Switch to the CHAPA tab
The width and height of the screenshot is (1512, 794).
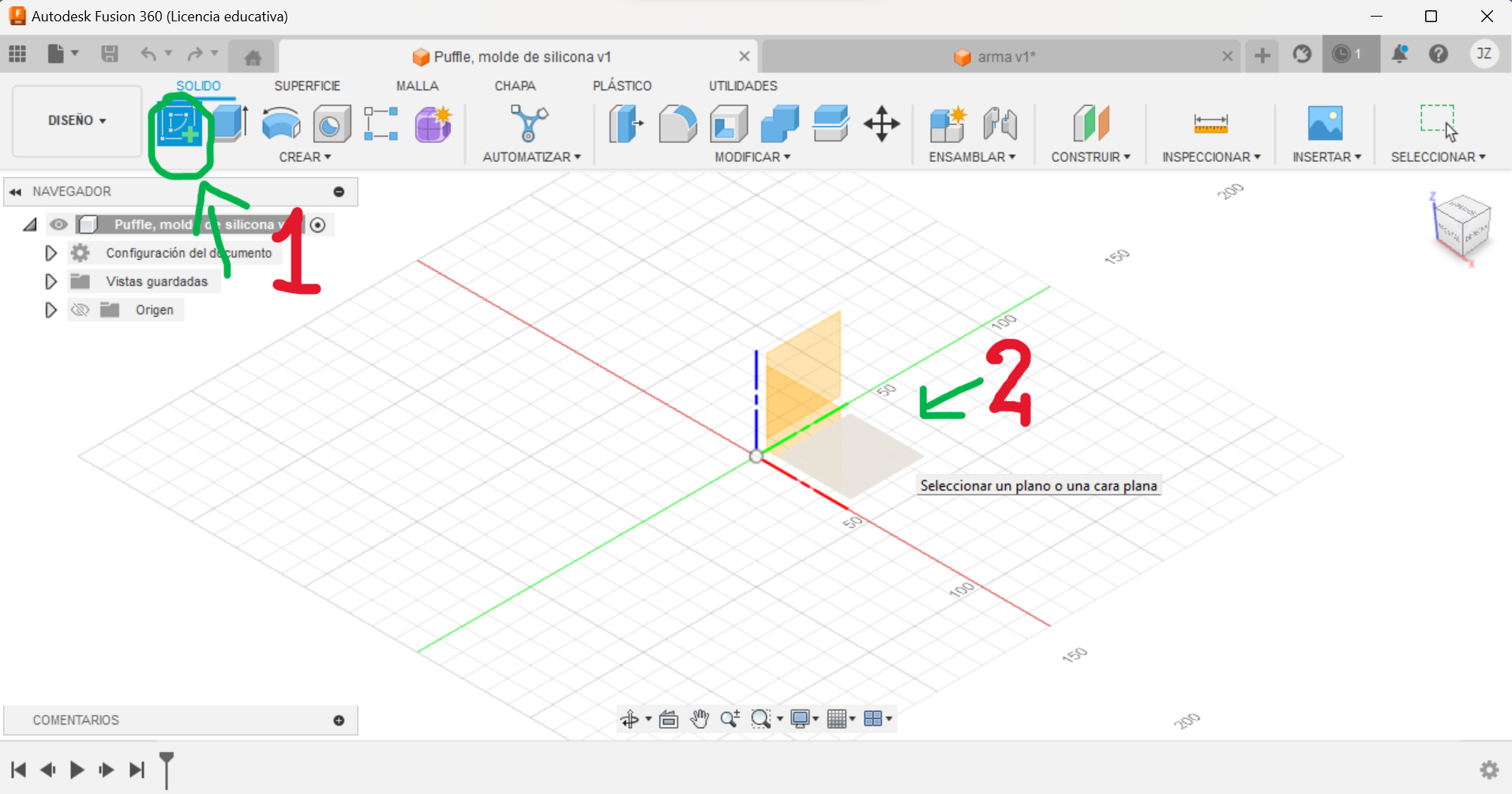(x=515, y=86)
